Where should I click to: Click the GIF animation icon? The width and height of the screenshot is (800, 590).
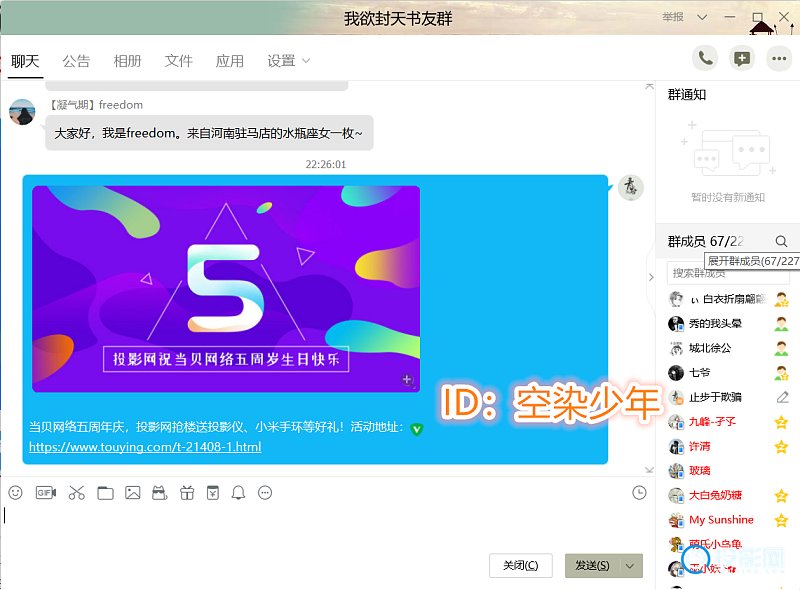[45, 493]
